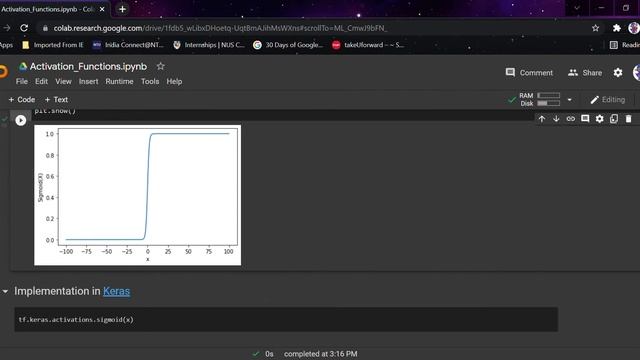Image resolution: width=640 pixels, height=360 pixels.
Task: Open the 30 Days of Google bookmark
Action: pyautogui.click(x=288, y=45)
